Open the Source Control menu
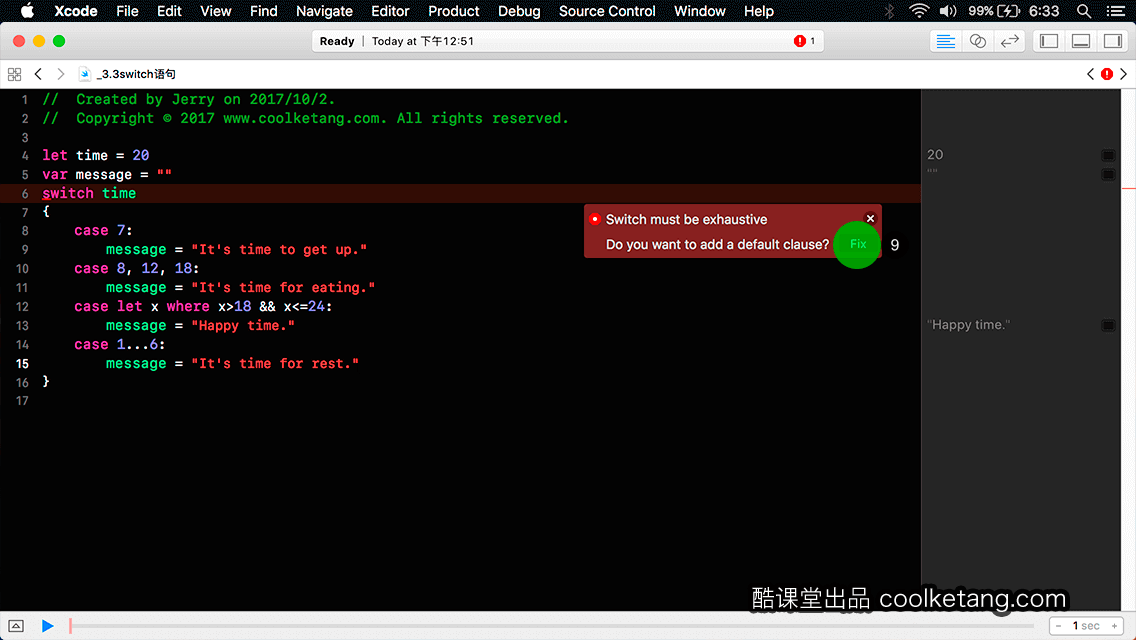Viewport: 1136px width, 640px height. point(606,11)
